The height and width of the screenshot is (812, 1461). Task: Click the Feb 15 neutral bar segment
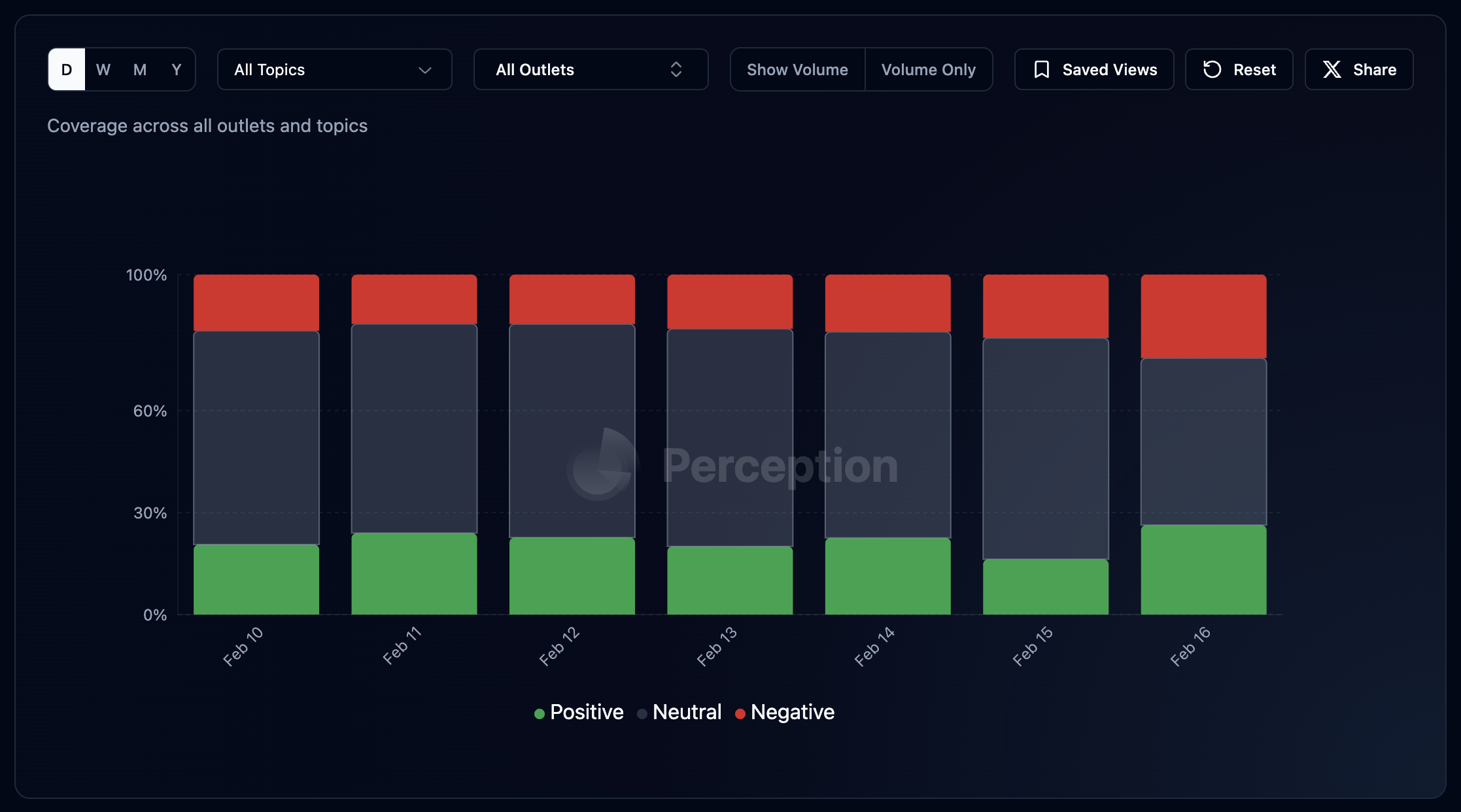click(1045, 448)
